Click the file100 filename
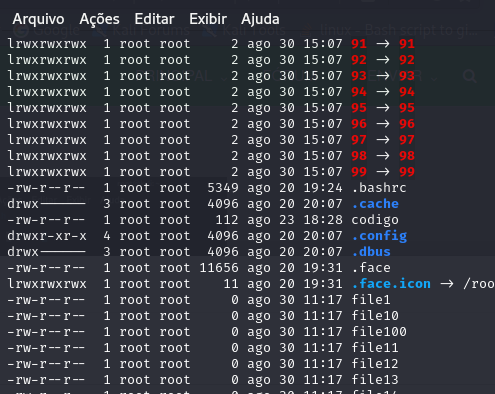This screenshot has width=495, height=394. click(379, 332)
